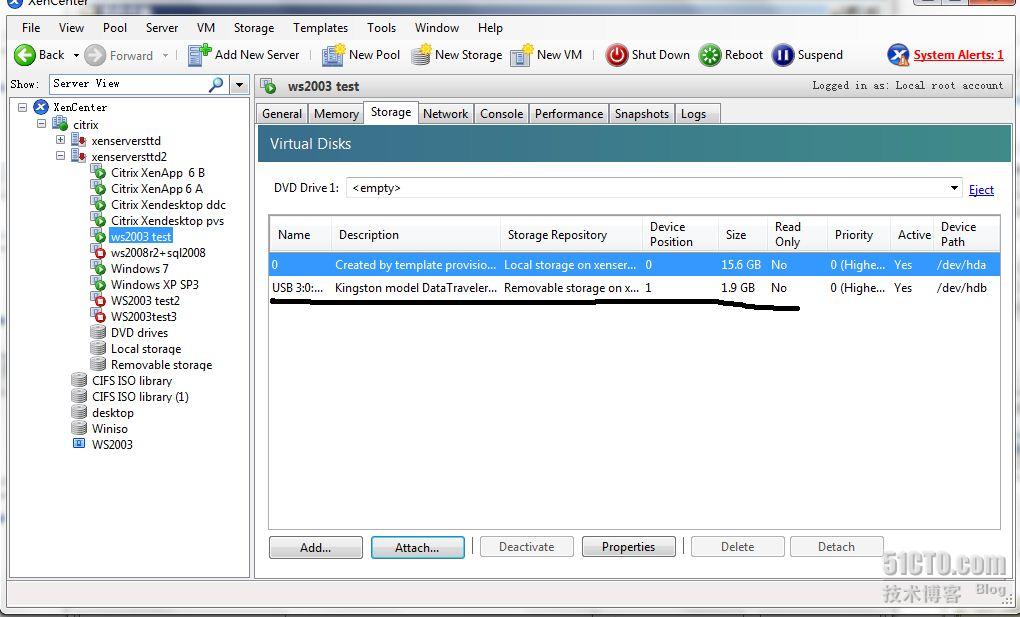1020x617 pixels.
Task: Switch to the Performance tab
Action: [x=569, y=114]
